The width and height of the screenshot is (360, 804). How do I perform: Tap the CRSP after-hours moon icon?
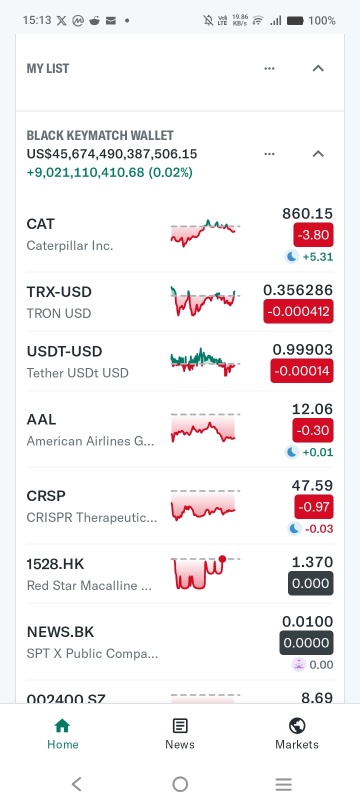pos(294,529)
